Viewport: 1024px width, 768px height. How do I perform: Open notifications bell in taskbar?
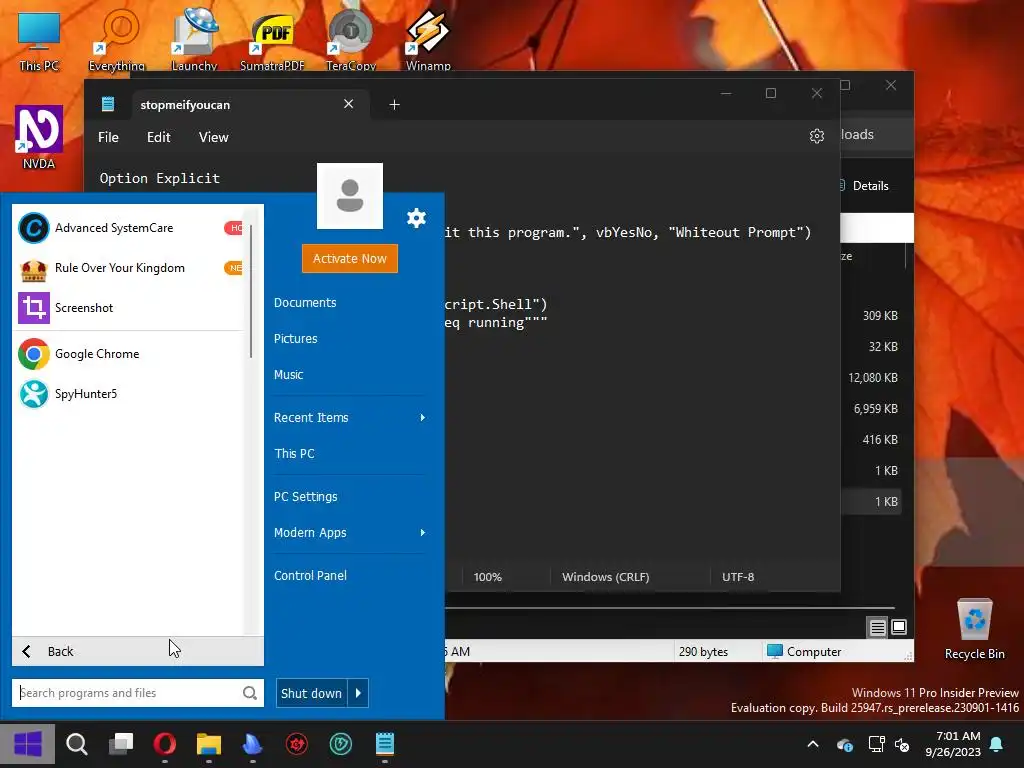click(x=997, y=744)
